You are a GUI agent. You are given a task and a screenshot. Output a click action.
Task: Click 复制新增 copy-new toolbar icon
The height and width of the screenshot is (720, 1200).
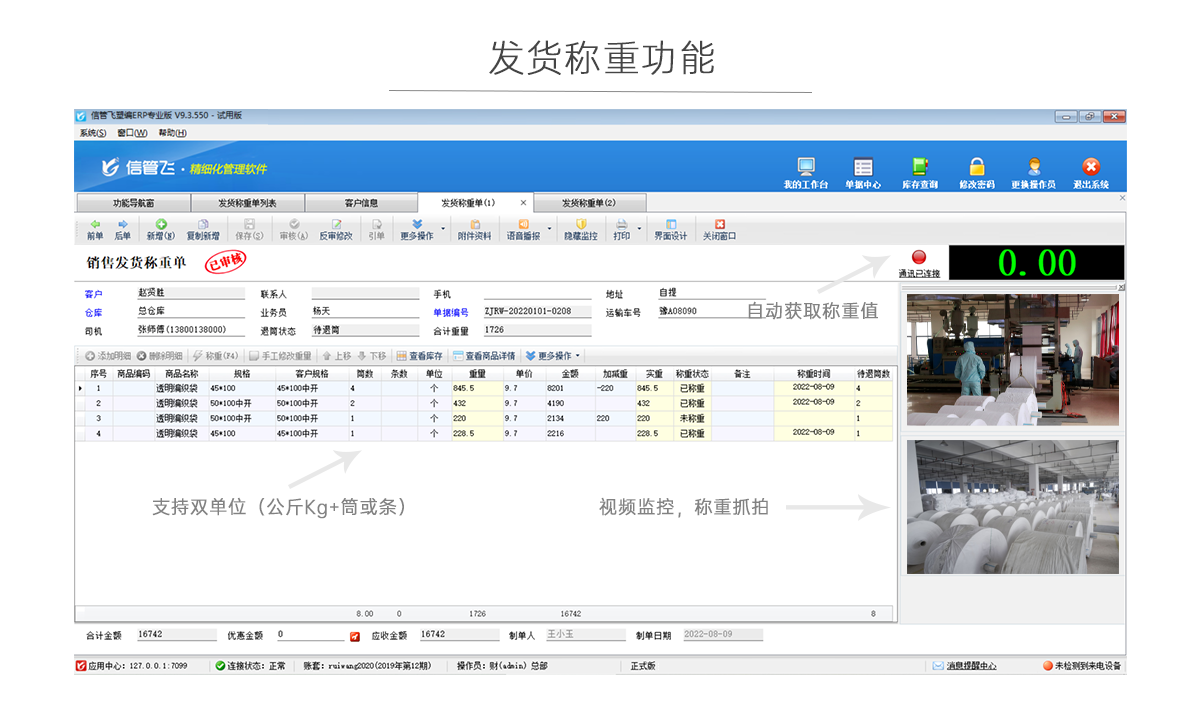(x=203, y=229)
